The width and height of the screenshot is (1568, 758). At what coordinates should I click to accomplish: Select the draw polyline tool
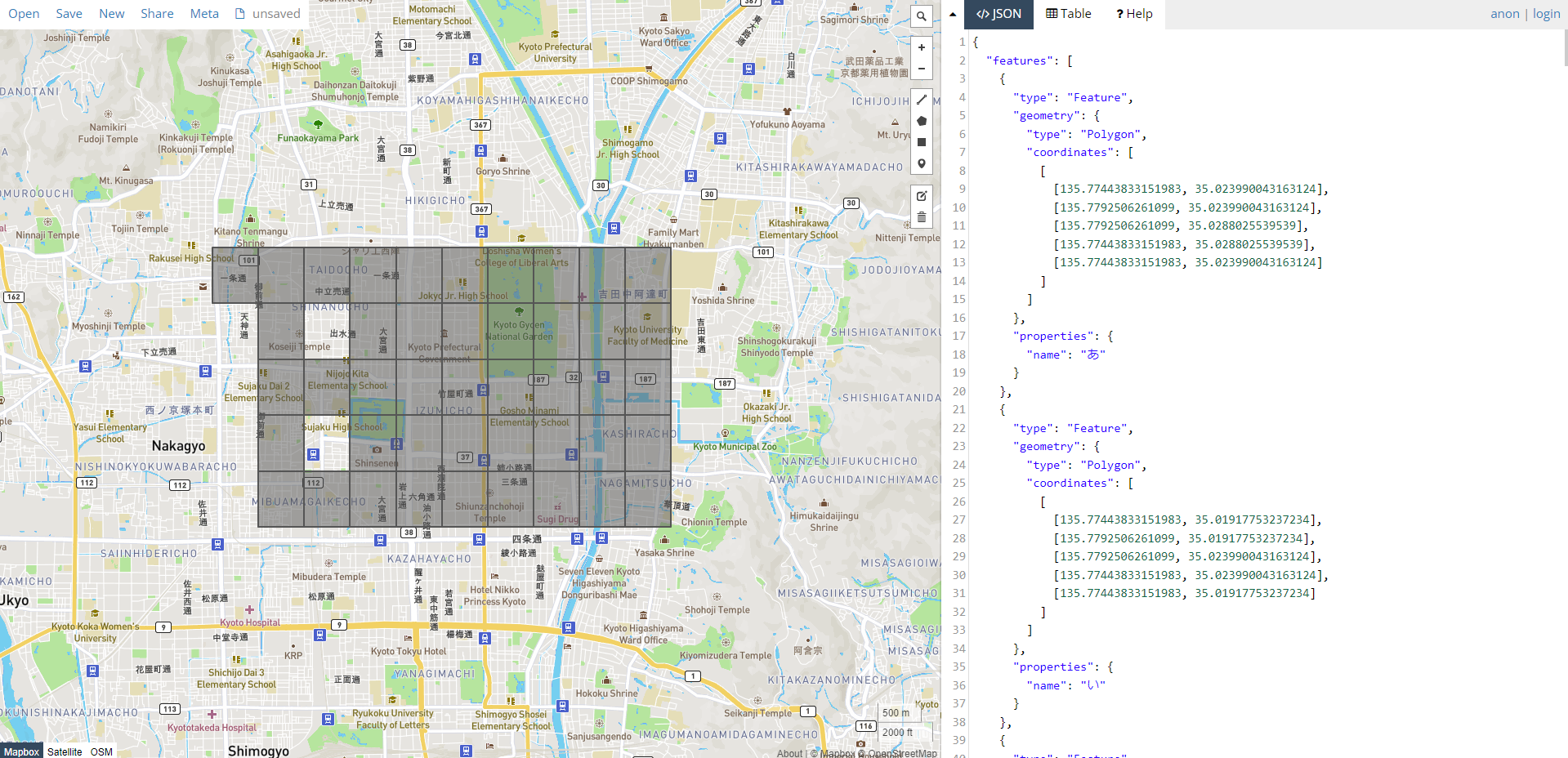[921, 100]
